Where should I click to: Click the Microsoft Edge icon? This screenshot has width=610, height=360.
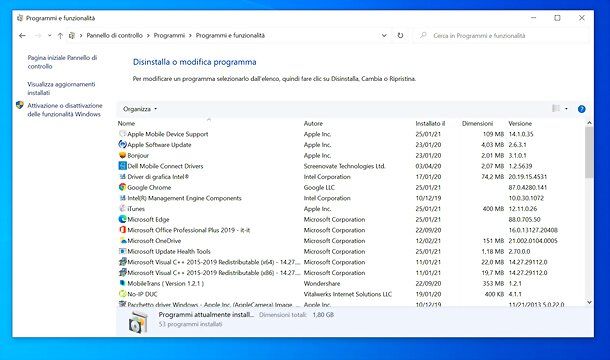(123, 220)
